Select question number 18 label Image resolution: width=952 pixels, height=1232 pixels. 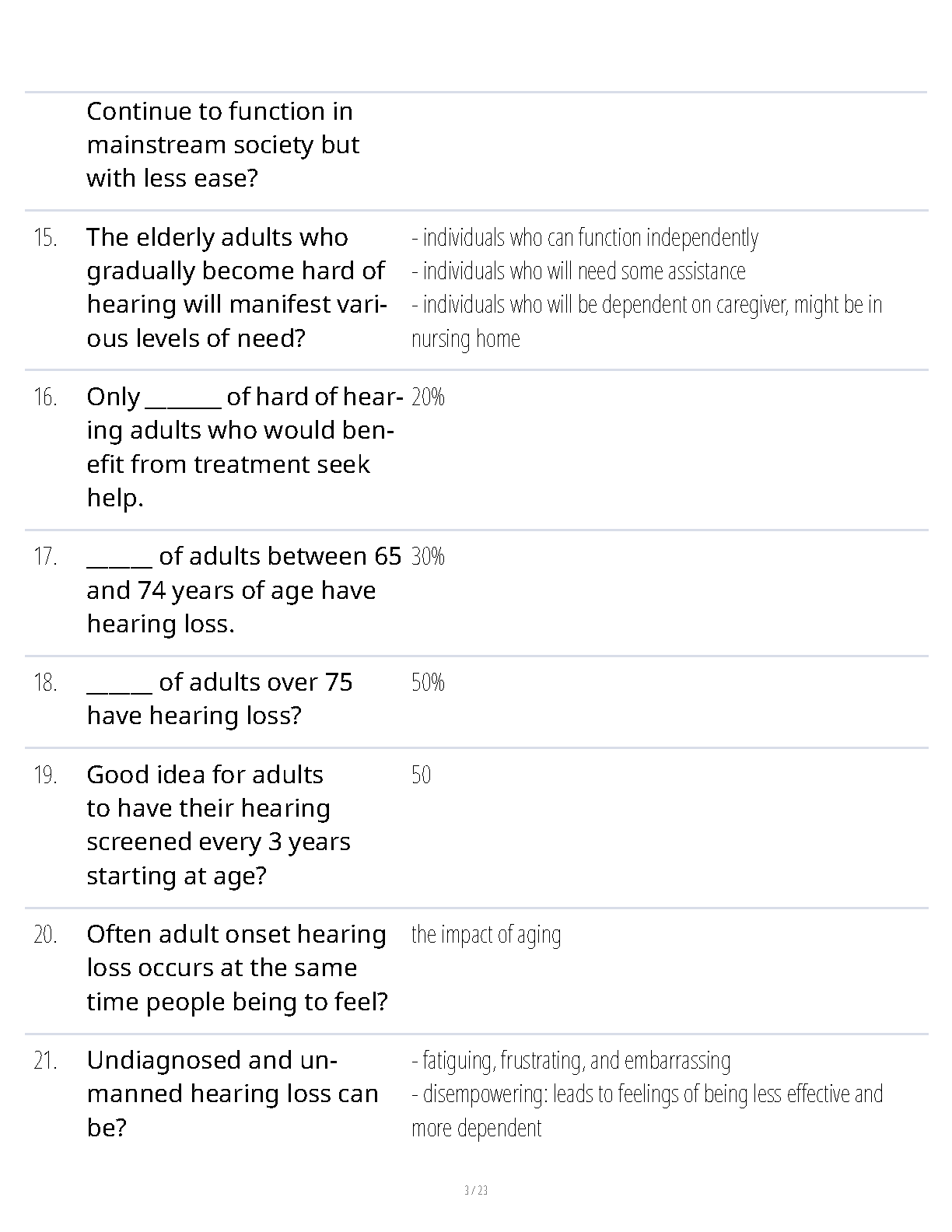pyautogui.click(x=45, y=683)
